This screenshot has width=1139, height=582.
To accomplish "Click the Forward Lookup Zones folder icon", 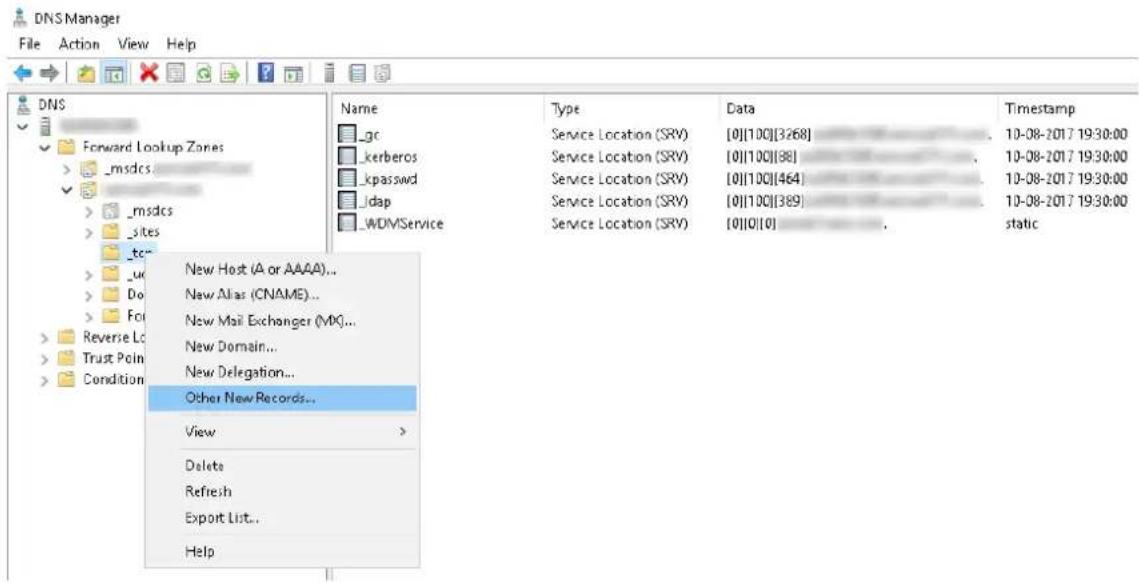I will tap(66, 148).
